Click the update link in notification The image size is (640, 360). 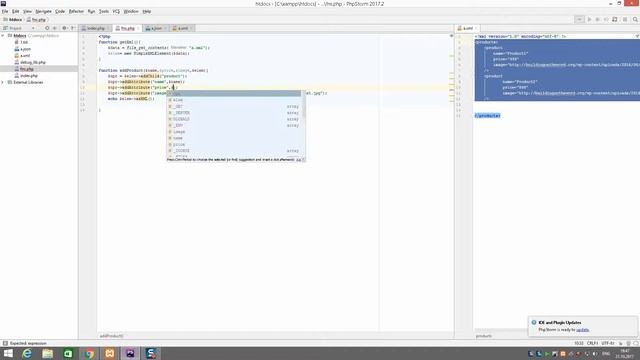click(x=582, y=329)
